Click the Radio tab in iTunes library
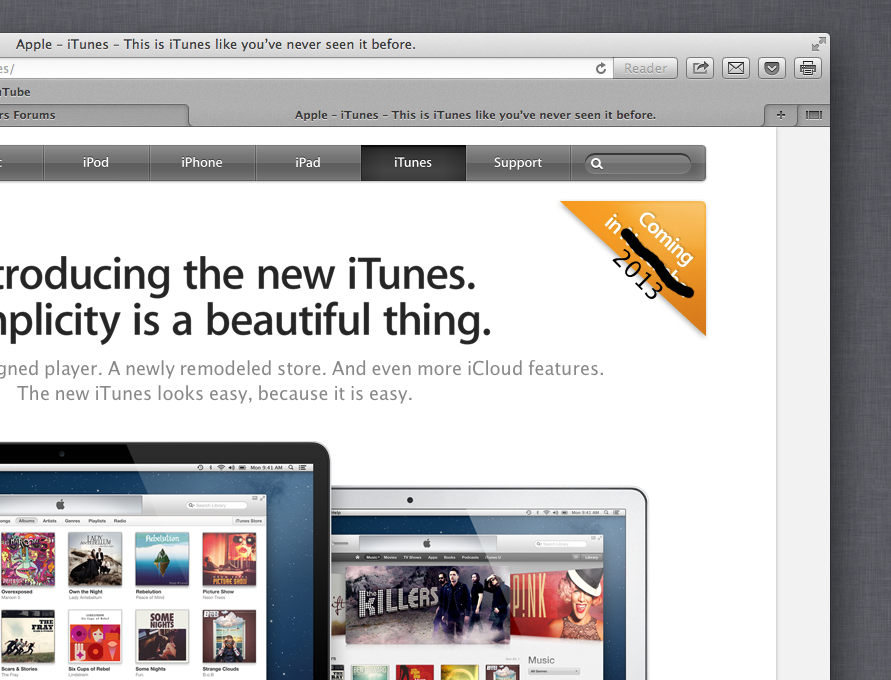 click(120, 521)
